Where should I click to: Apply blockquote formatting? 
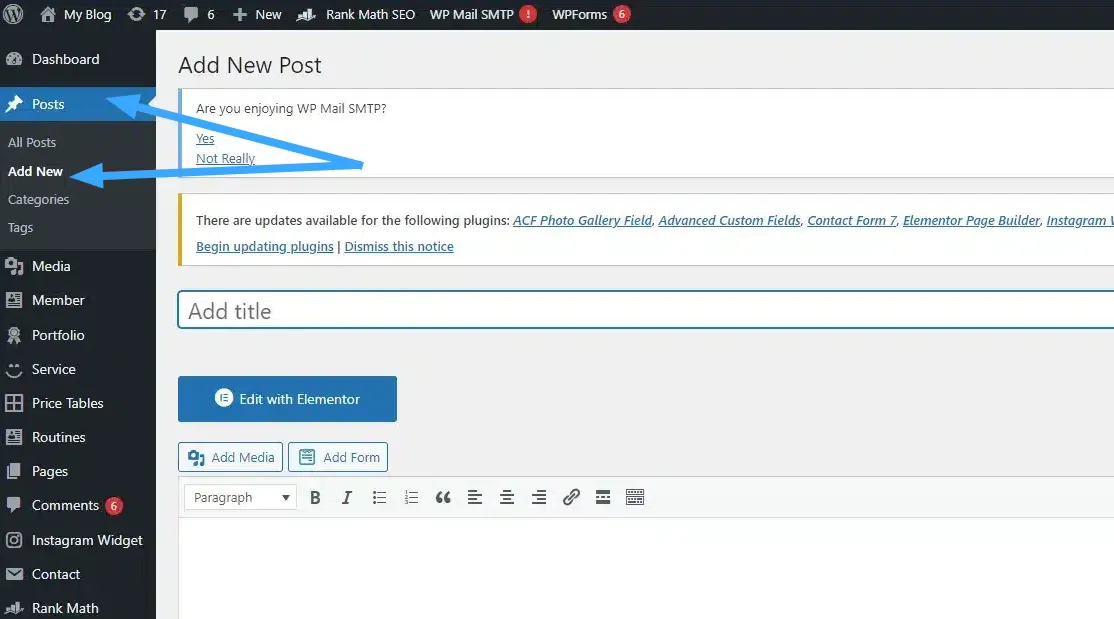(443, 497)
